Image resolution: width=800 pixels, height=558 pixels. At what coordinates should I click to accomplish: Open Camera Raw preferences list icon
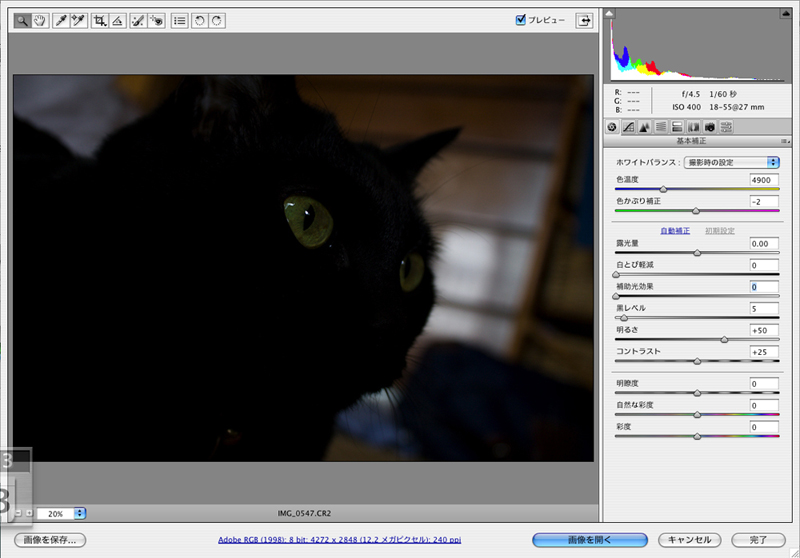tap(180, 21)
